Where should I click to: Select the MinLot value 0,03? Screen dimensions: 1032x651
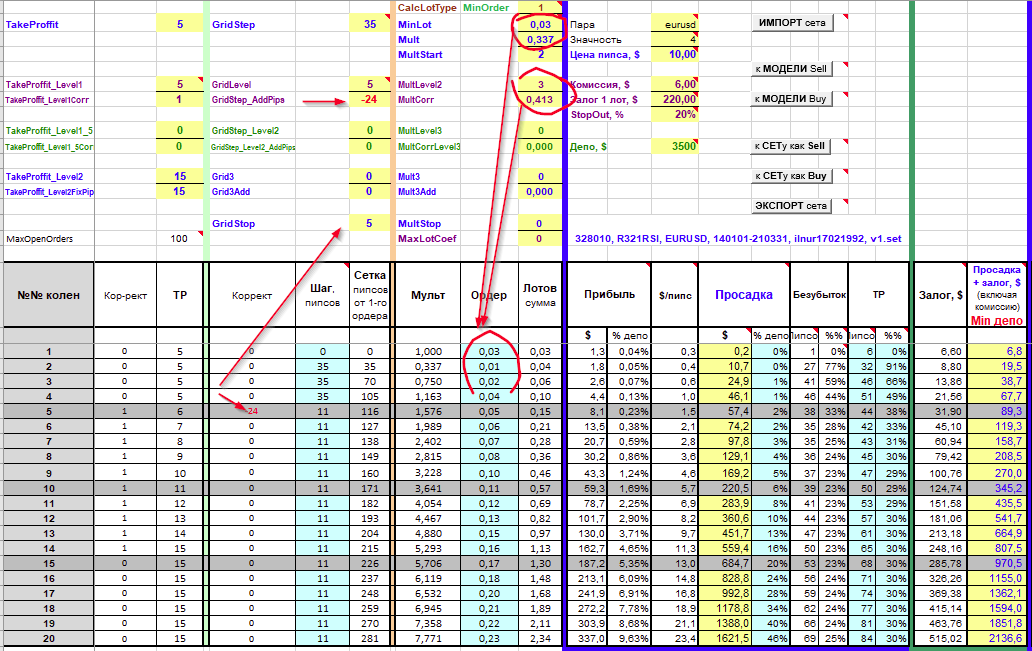pyautogui.click(x=540, y=24)
